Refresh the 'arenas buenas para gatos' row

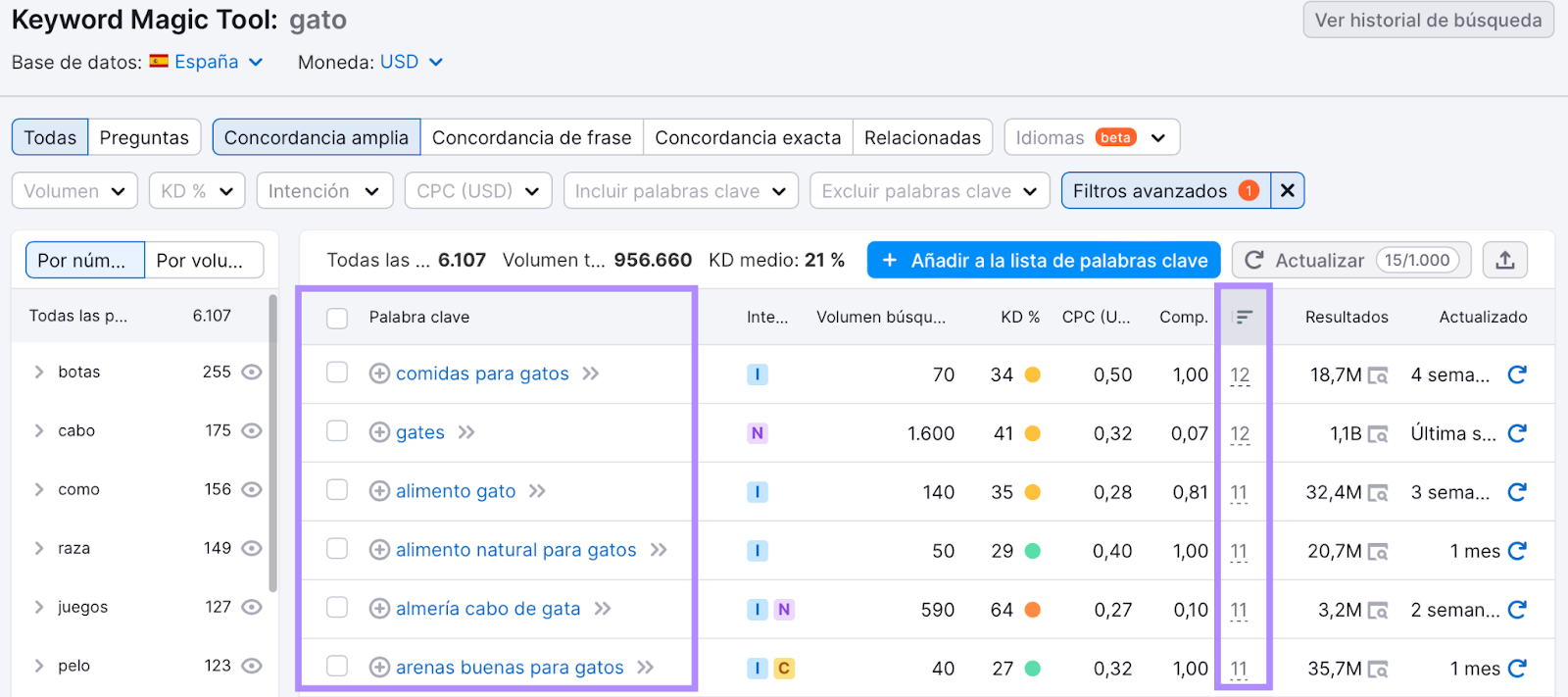tap(1517, 669)
